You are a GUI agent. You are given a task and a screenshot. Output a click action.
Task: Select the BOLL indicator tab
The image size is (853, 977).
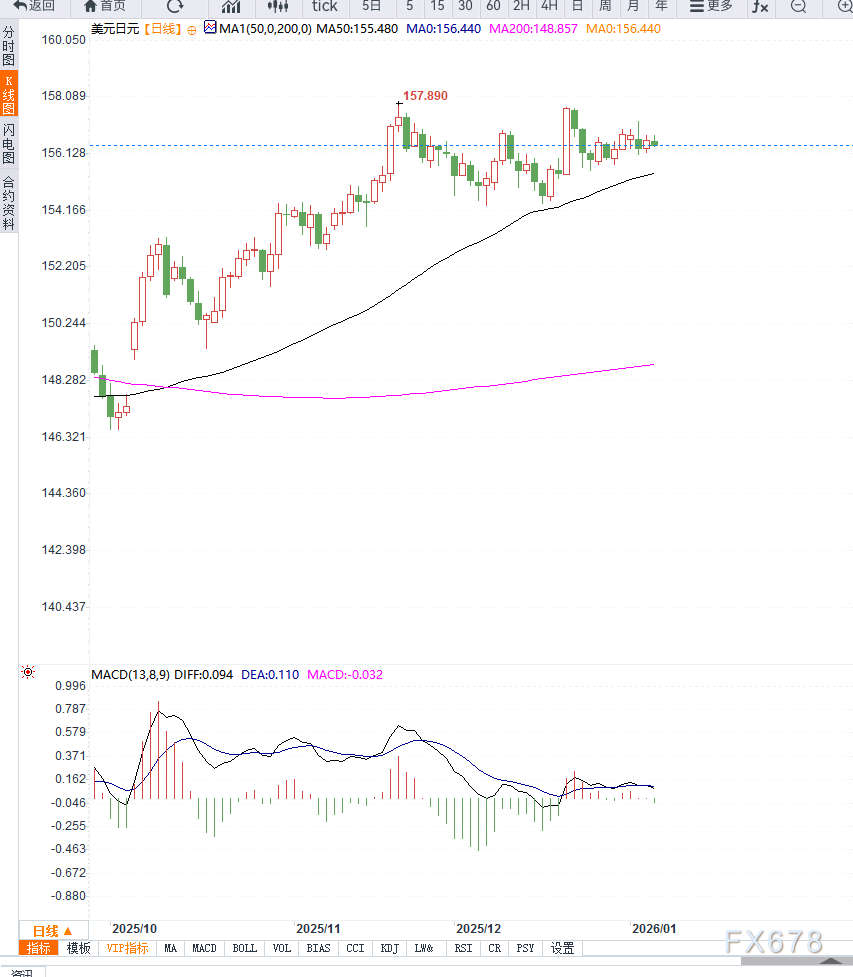(244, 948)
